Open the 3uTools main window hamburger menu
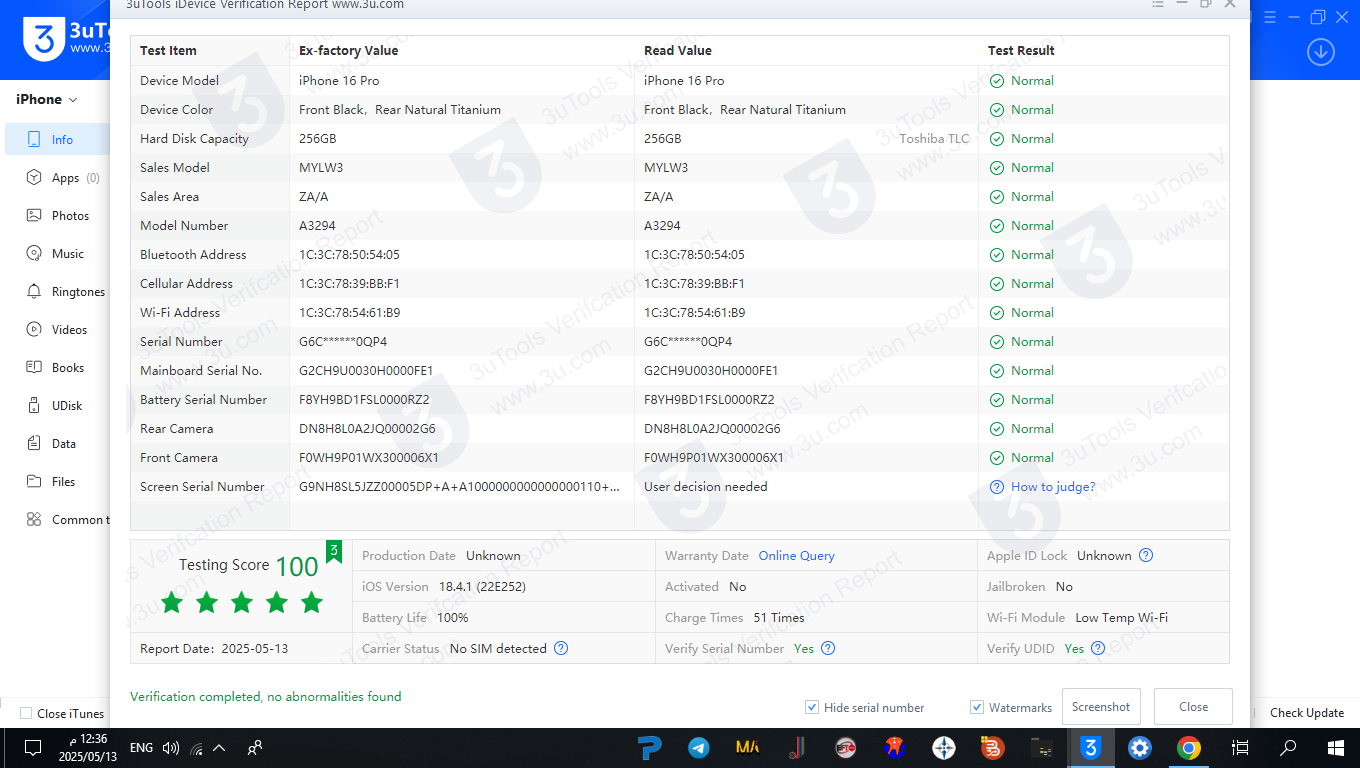Screen dimensions: 1360x768 tap(1270, 17)
